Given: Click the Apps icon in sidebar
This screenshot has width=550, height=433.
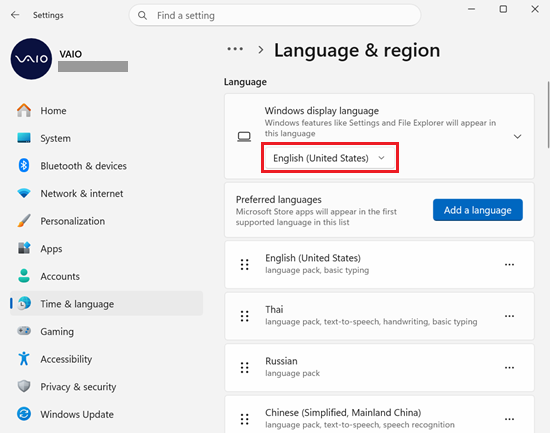Looking at the screenshot, I should tap(24, 248).
